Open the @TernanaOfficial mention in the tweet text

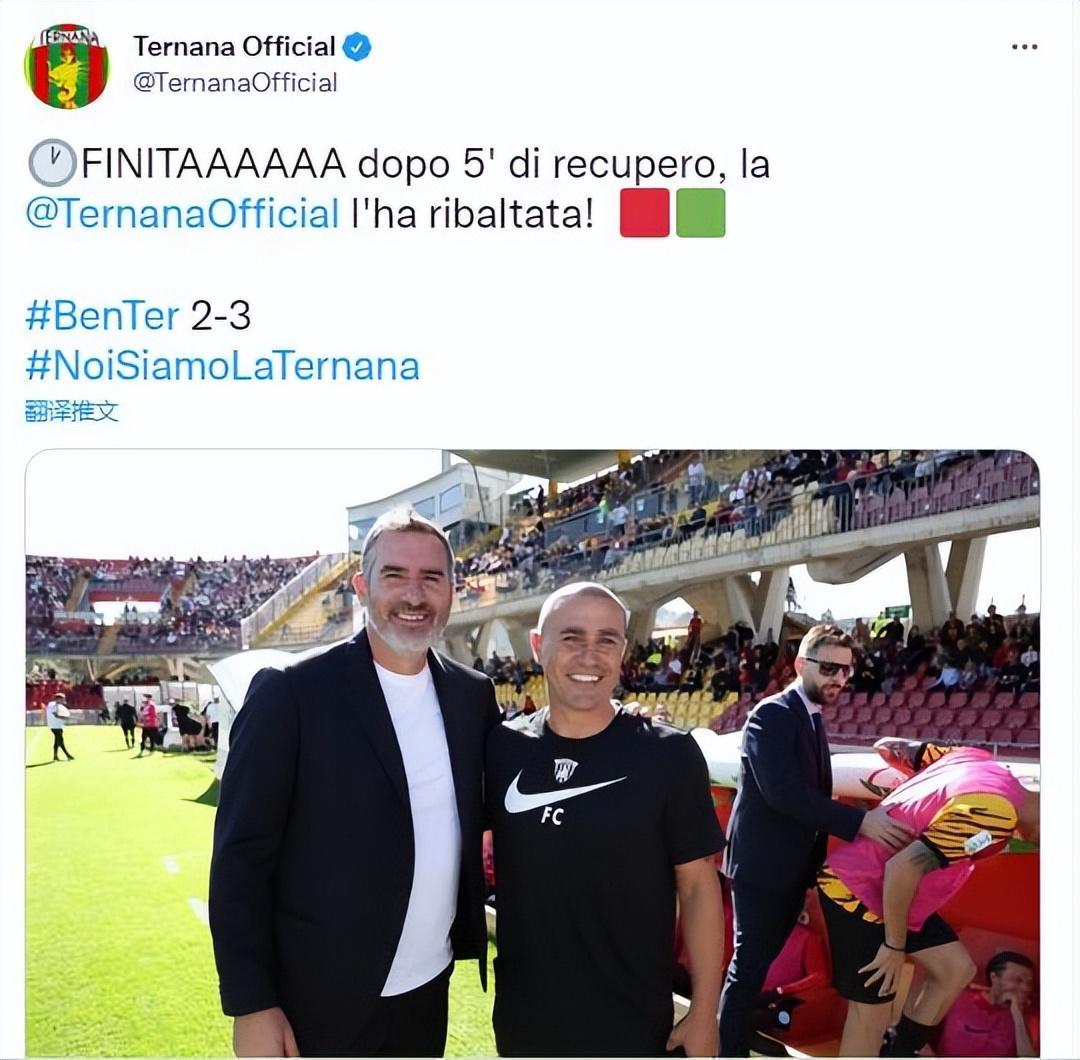183,214
